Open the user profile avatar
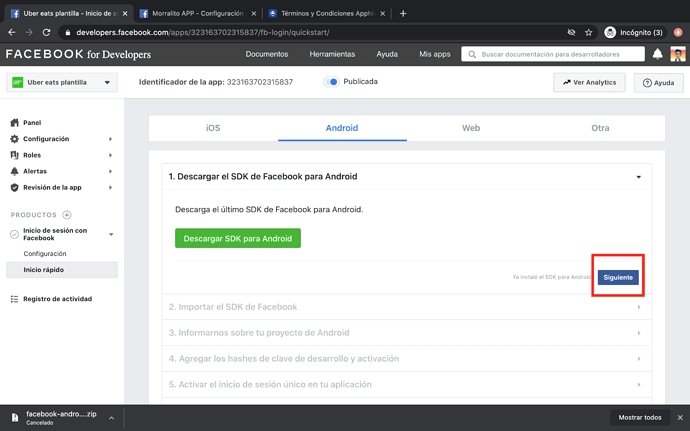Screen dimensions: 690x431 tap(678, 54)
